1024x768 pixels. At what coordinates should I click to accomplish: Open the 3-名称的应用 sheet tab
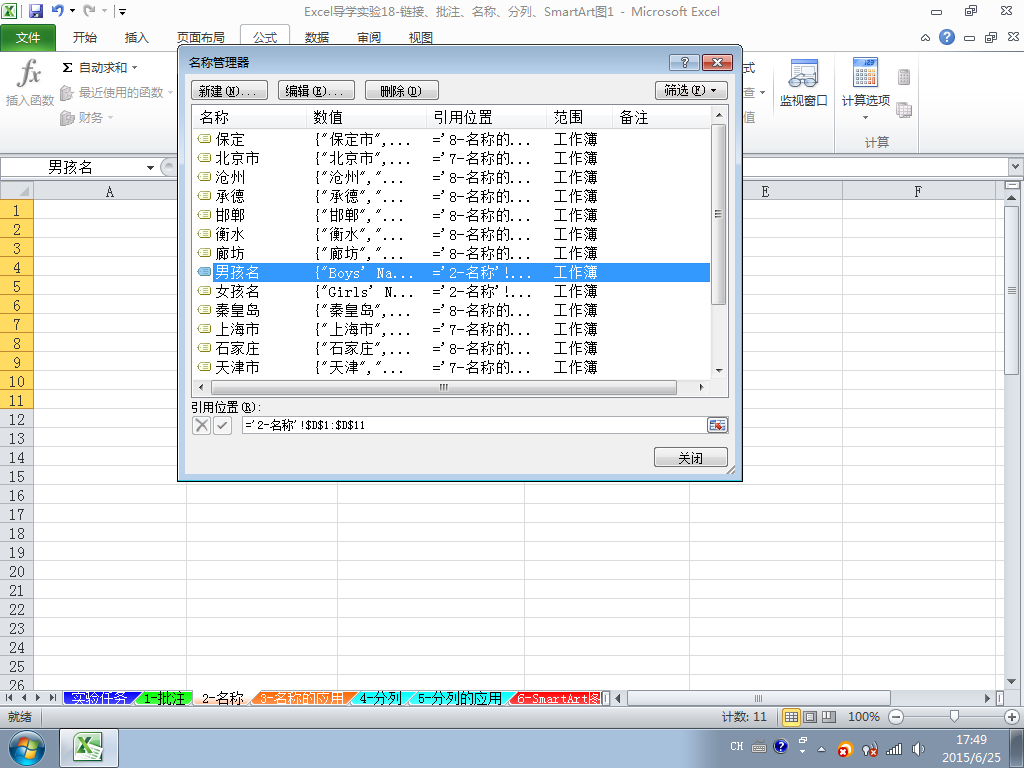[x=302, y=698]
